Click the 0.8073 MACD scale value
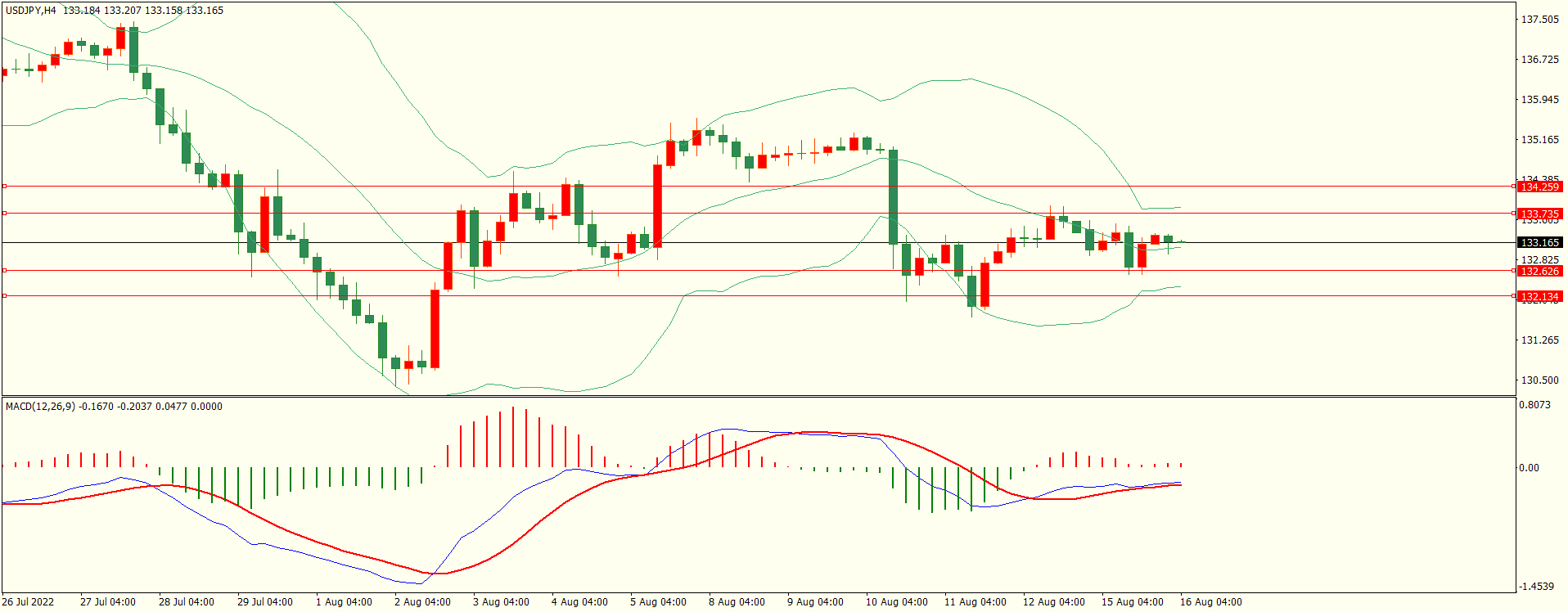Image resolution: width=1568 pixels, height=612 pixels. click(1534, 405)
